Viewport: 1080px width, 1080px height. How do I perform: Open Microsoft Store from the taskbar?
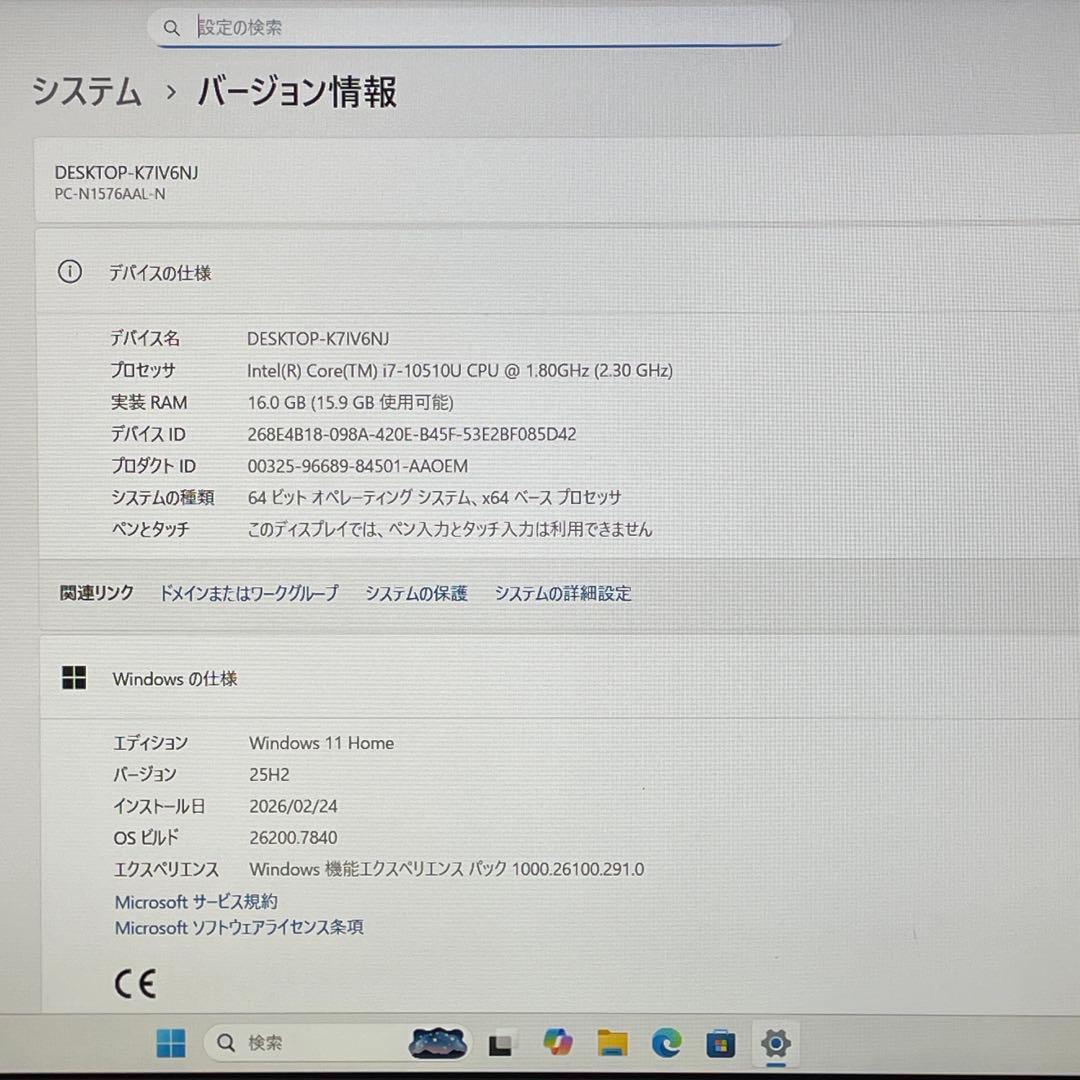click(720, 1043)
